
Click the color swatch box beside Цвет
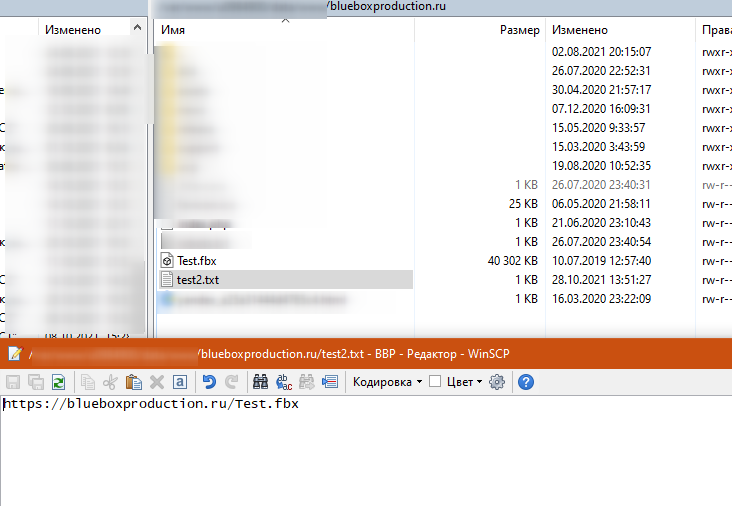click(x=435, y=381)
